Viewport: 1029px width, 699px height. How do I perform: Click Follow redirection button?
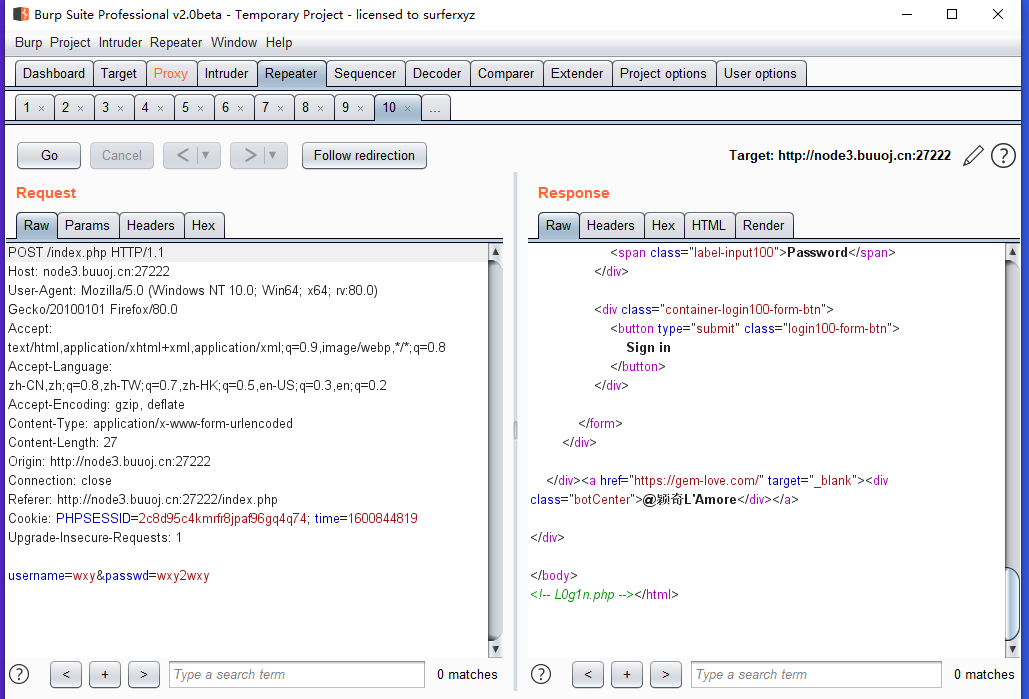[364, 156]
